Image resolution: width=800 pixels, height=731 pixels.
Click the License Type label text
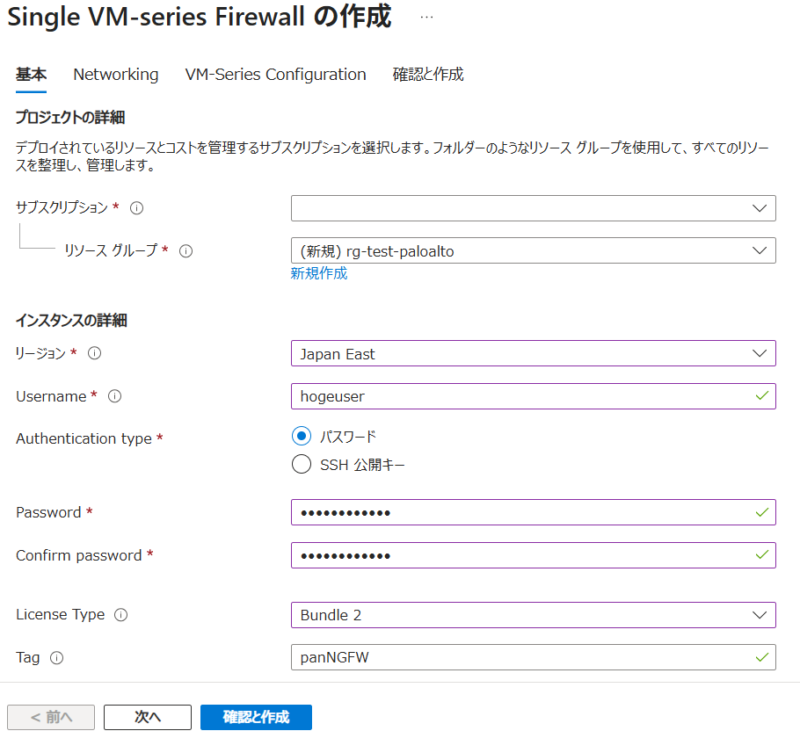[x=60, y=615]
